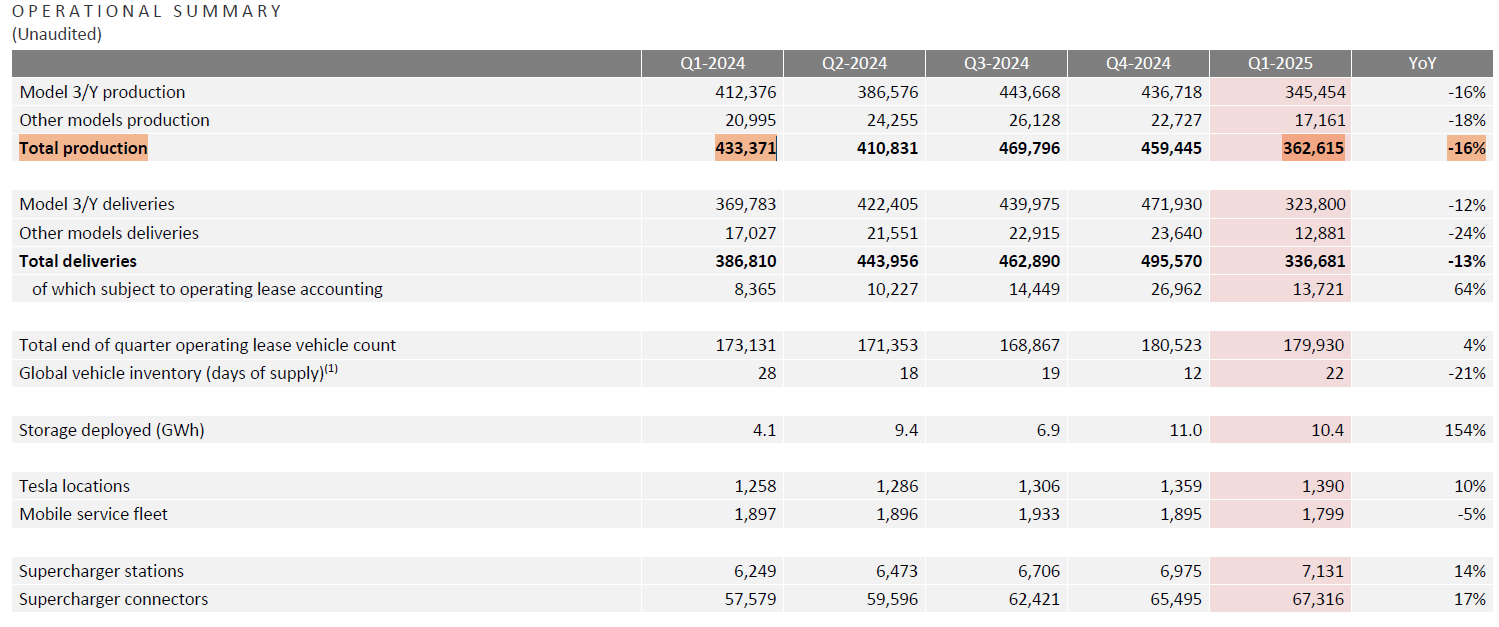Select the Q4-2024 column header
Image resolution: width=1499 pixels, height=627 pixels.
tap(1138, 63)
